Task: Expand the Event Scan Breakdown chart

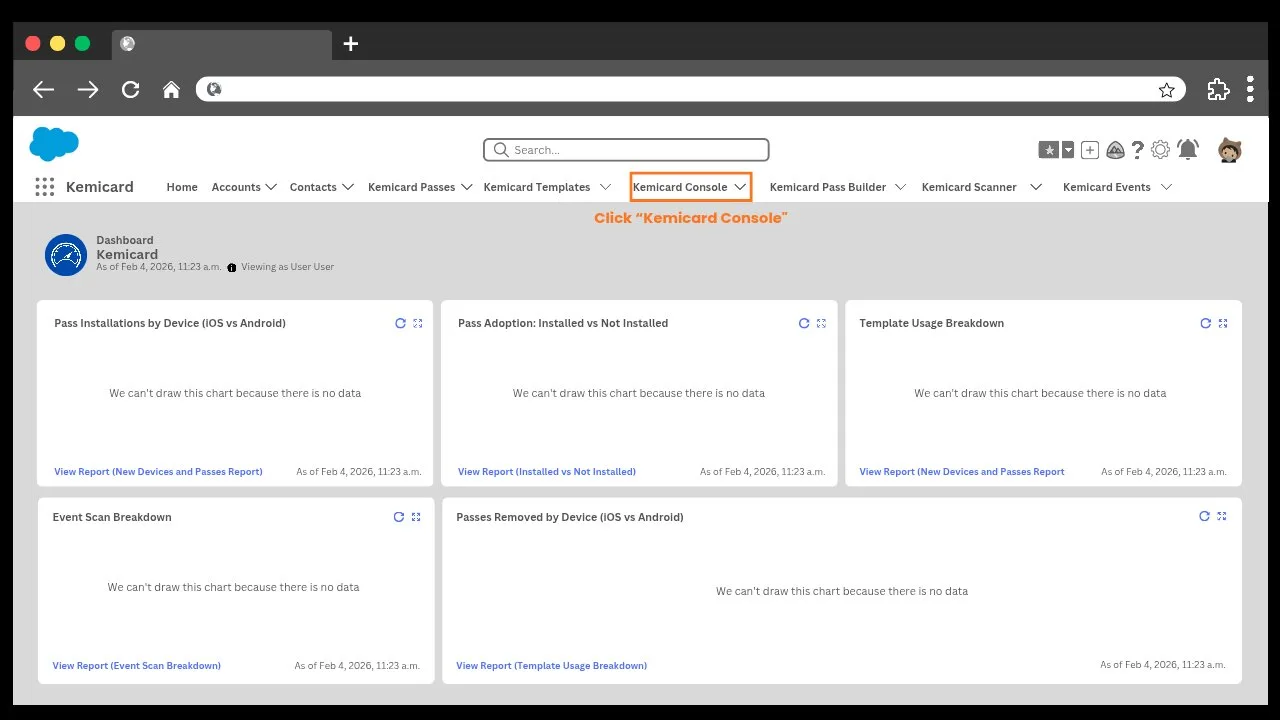Action: (x=416, y=517)
